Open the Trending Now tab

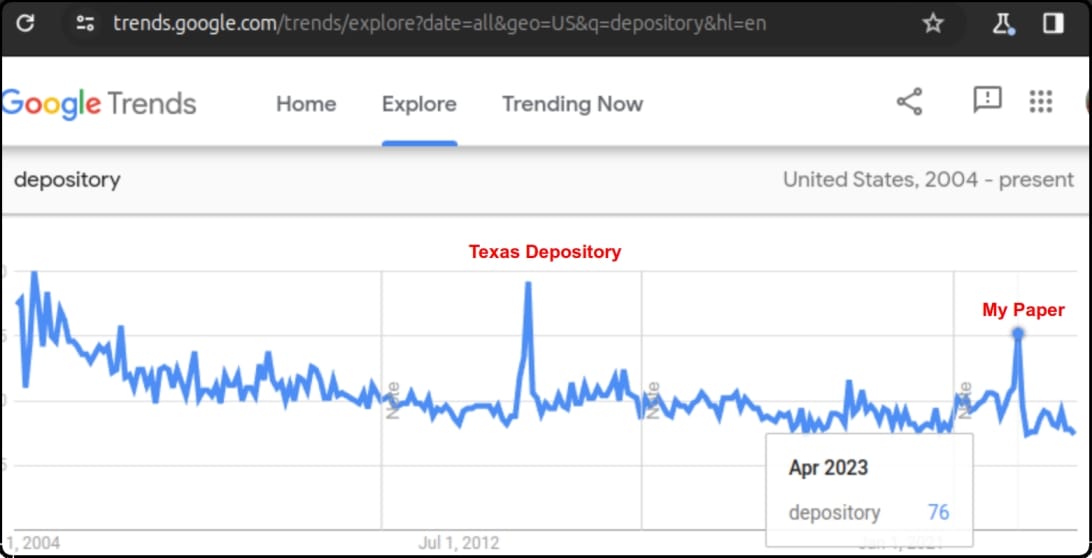[x=572, y=104]
